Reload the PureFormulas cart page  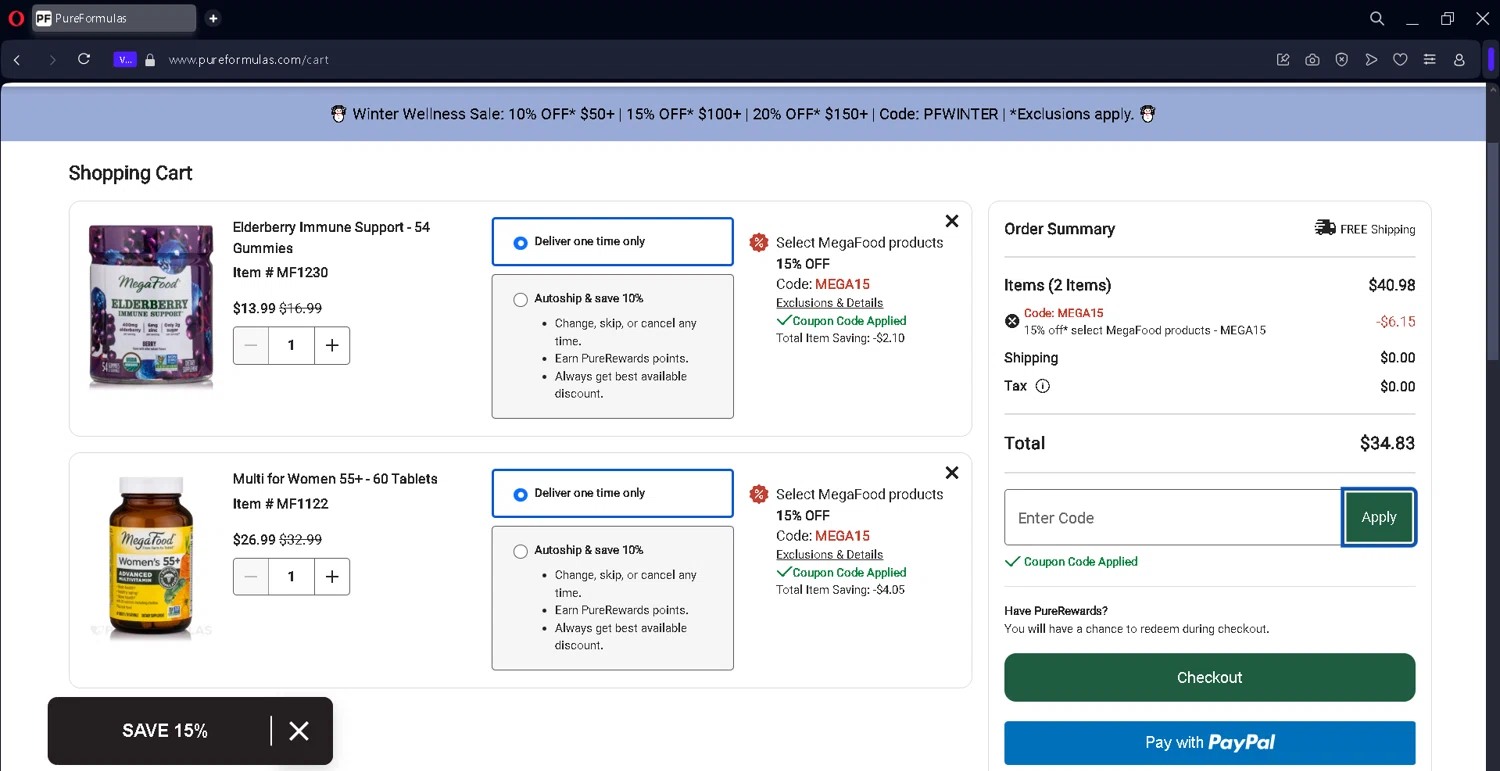point(84,60)
